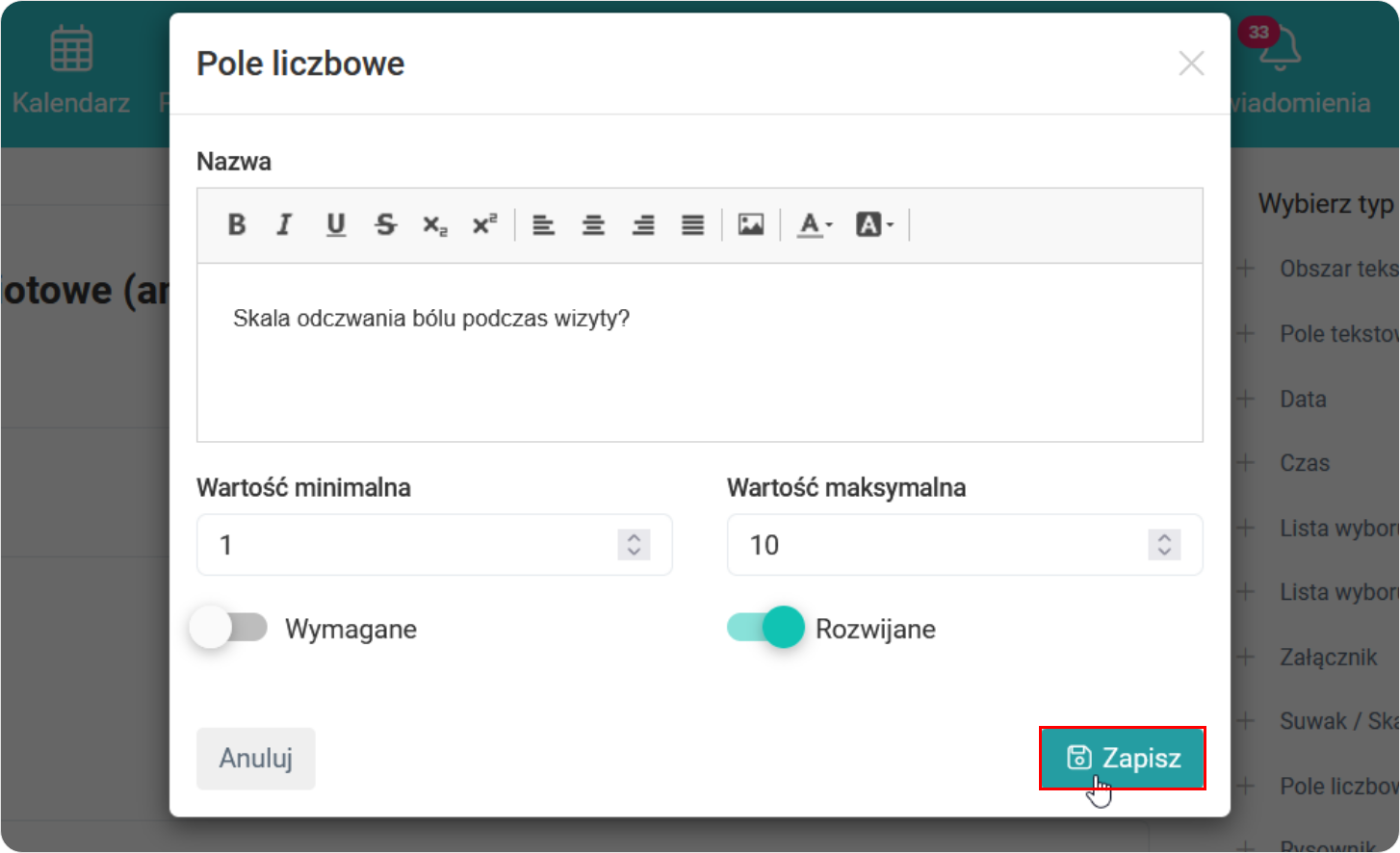Add the Załącznik field type
The image size is (1400, 853).
tap(1308, 658)
